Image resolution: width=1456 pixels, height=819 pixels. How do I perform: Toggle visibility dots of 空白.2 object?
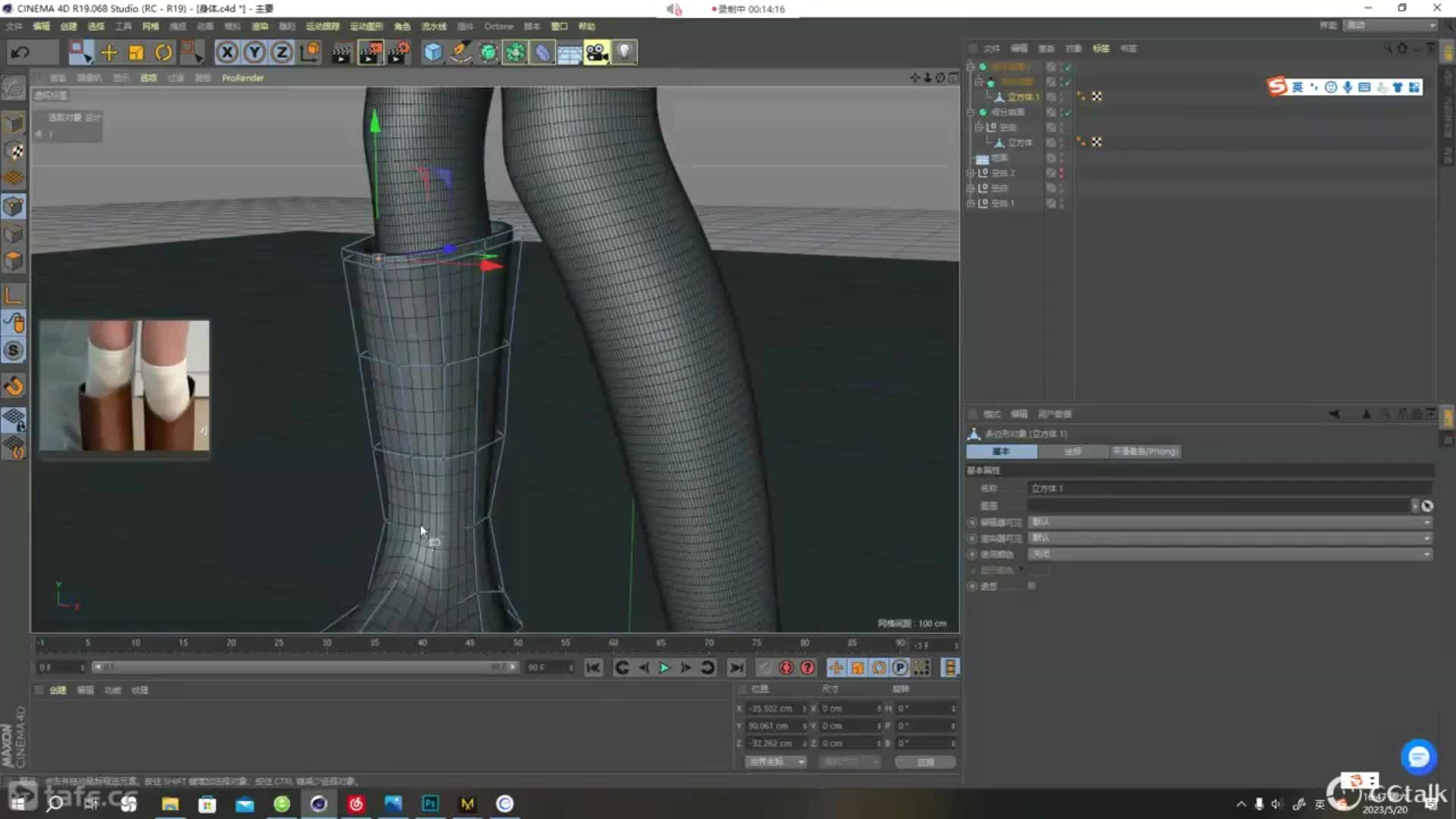(1062, 173)
